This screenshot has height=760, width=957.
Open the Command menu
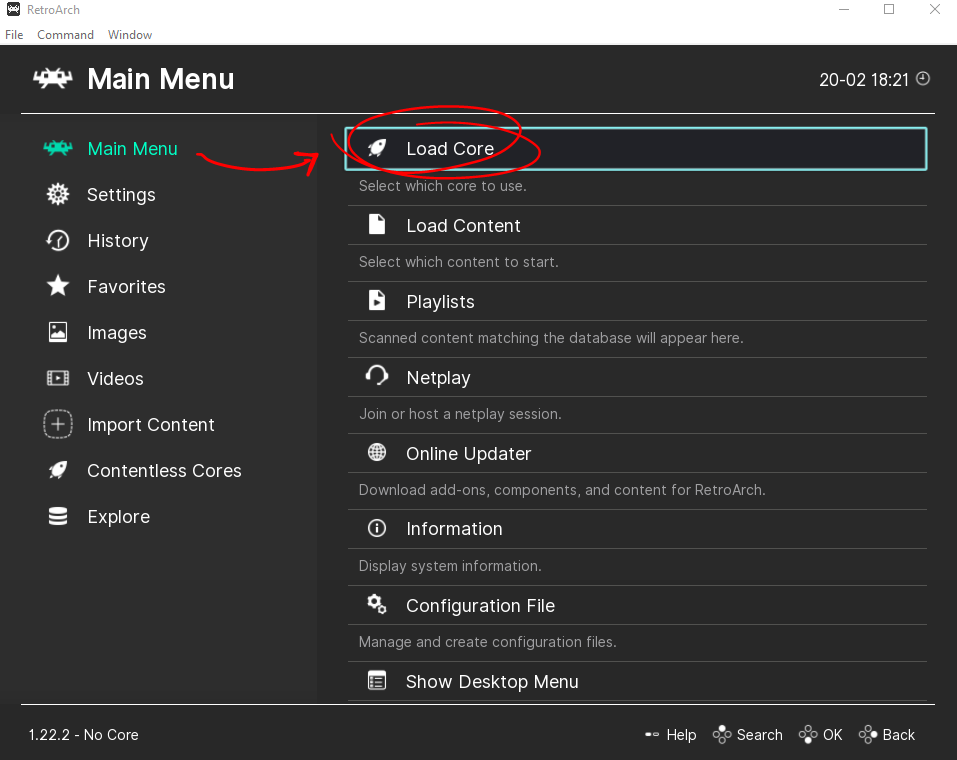click(65, 35)
